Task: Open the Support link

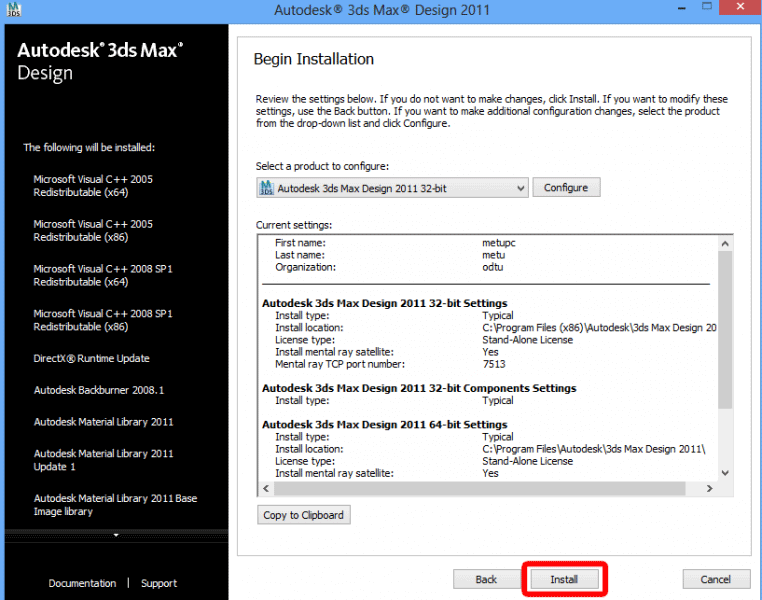Action: tap(159, 583)
